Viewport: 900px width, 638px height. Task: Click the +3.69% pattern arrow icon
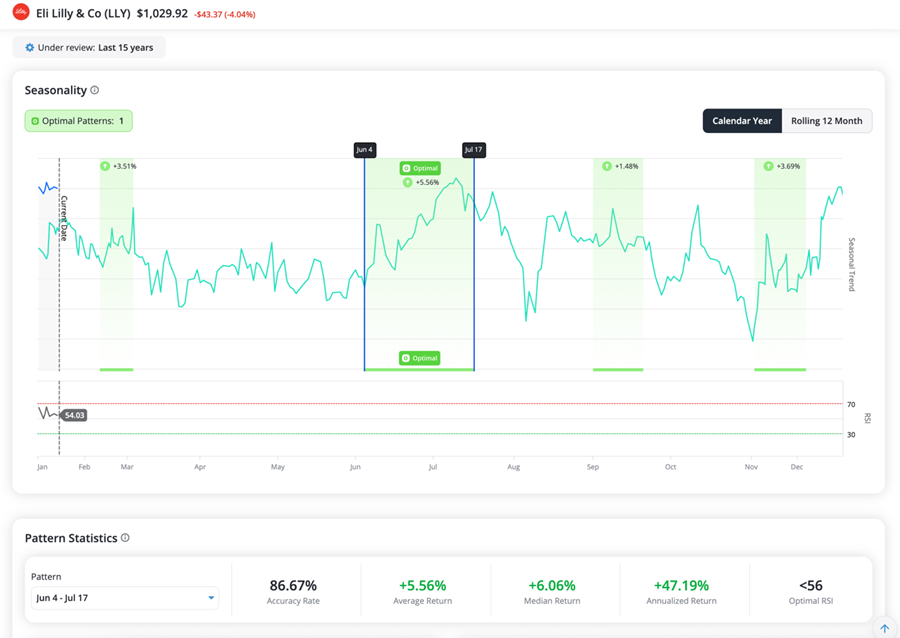768,166
